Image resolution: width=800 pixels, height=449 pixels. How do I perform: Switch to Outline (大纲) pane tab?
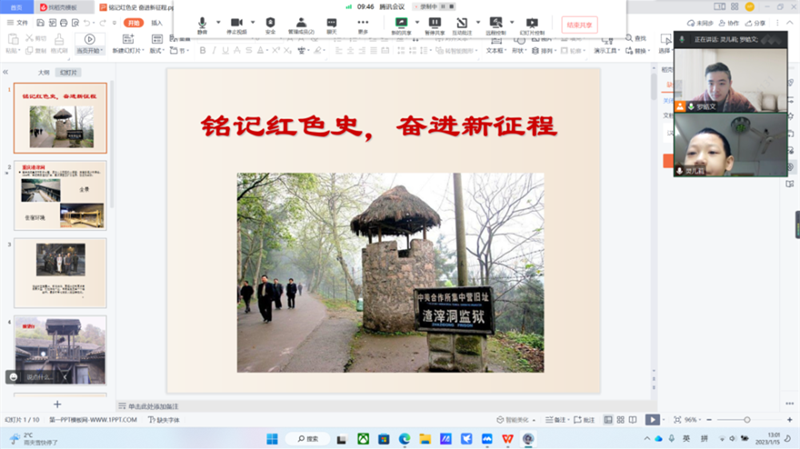click(x=44, y=72)
